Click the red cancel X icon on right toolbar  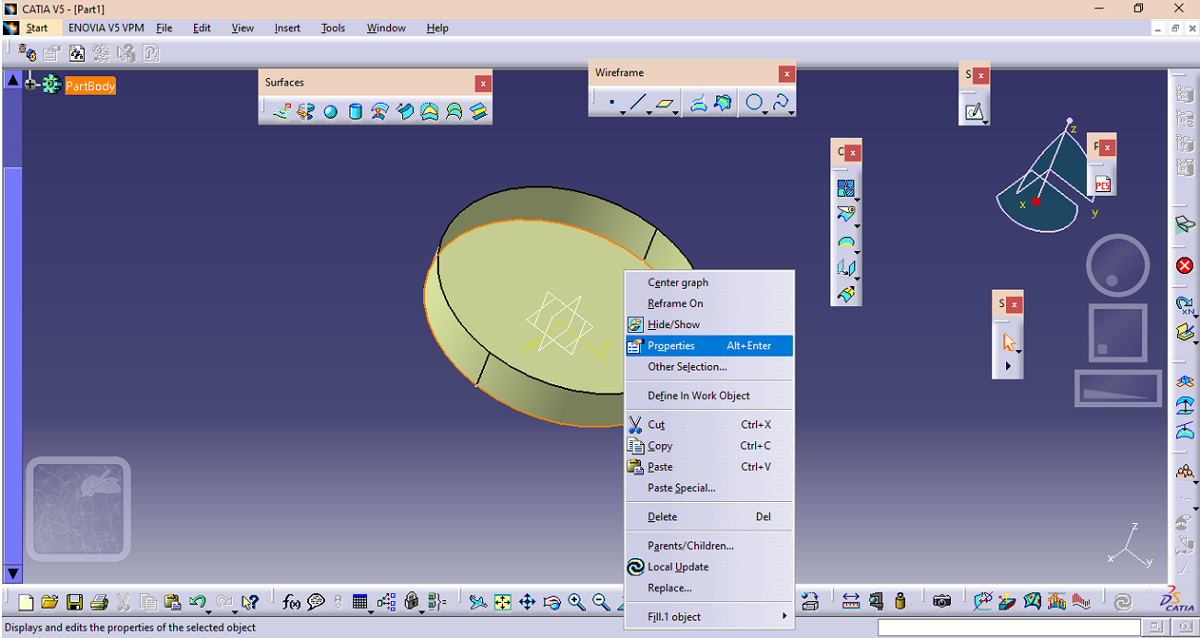pos(1185,266)
